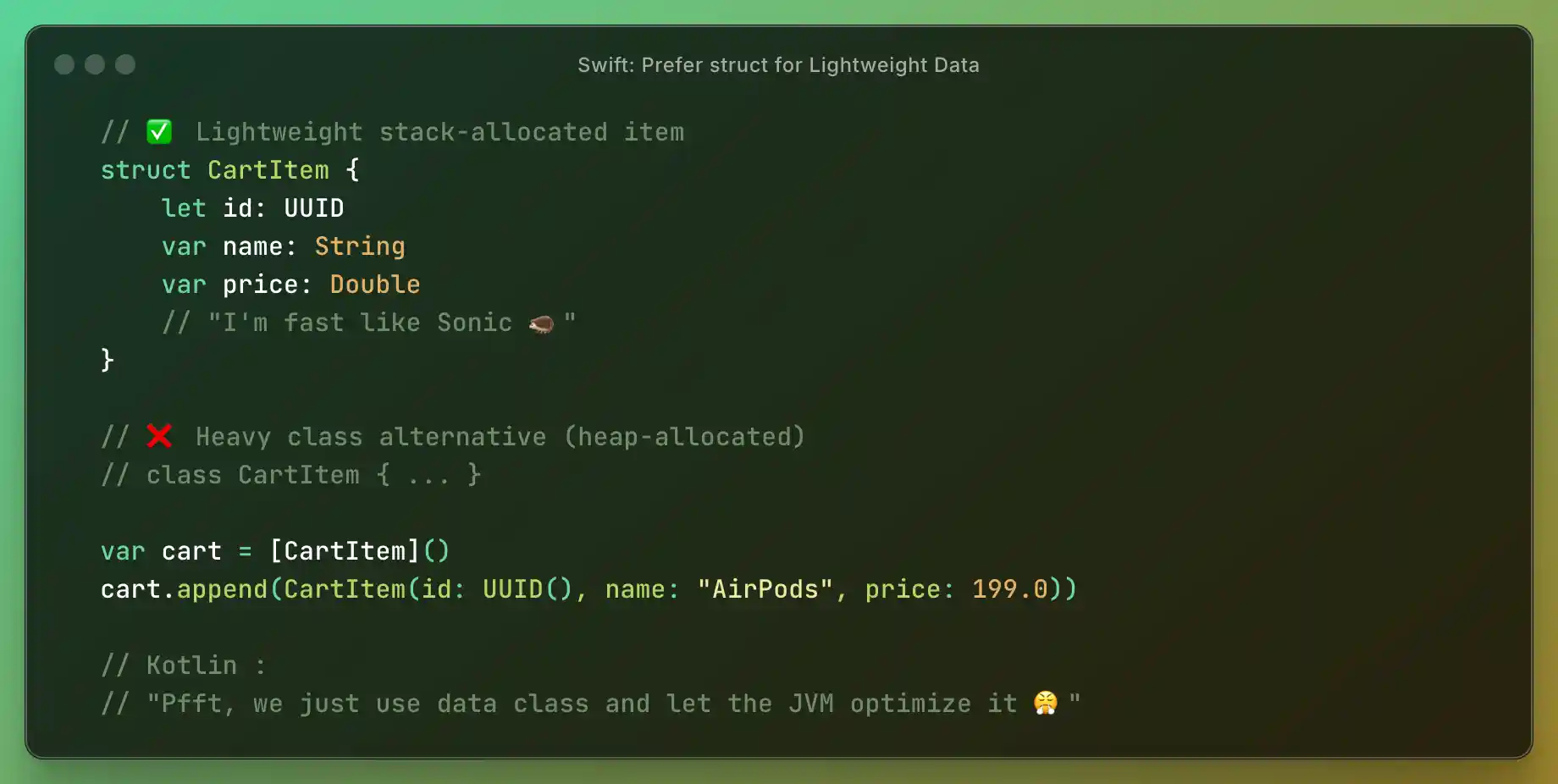Click the 199.0 numeric literal
The width and height of the screenshot is (1558, 784).
pyautogui.click(x=1009, y=589)
